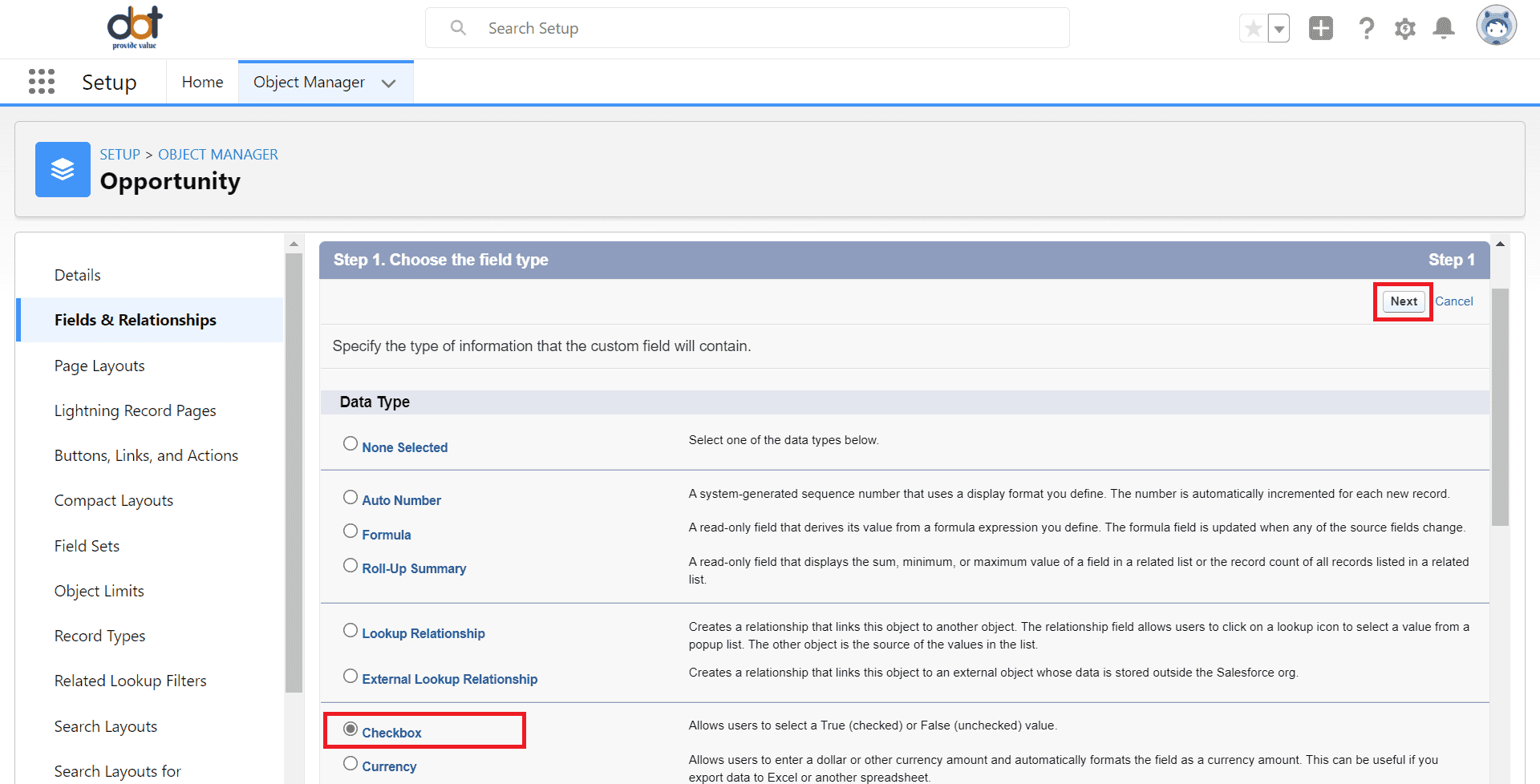Click the main panel scrollbar thumb
This screenshot has width=1540, height=784.
tap(1500, 407)
